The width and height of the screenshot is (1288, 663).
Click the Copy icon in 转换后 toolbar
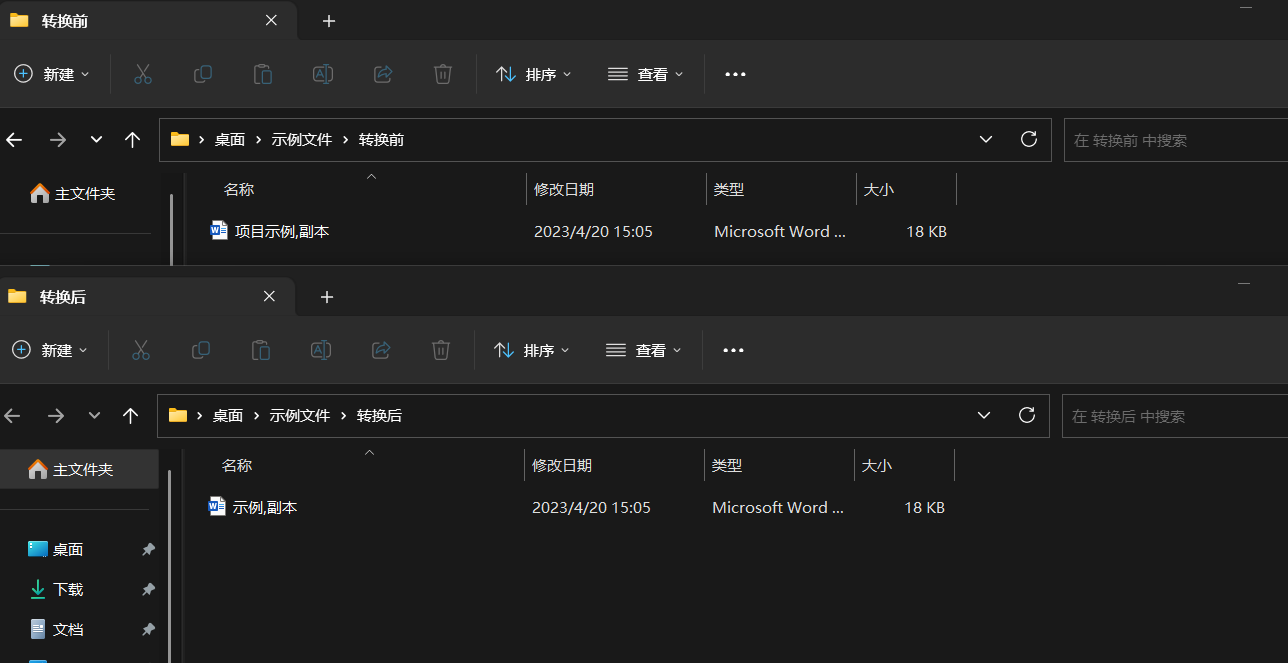pos(201,350)
